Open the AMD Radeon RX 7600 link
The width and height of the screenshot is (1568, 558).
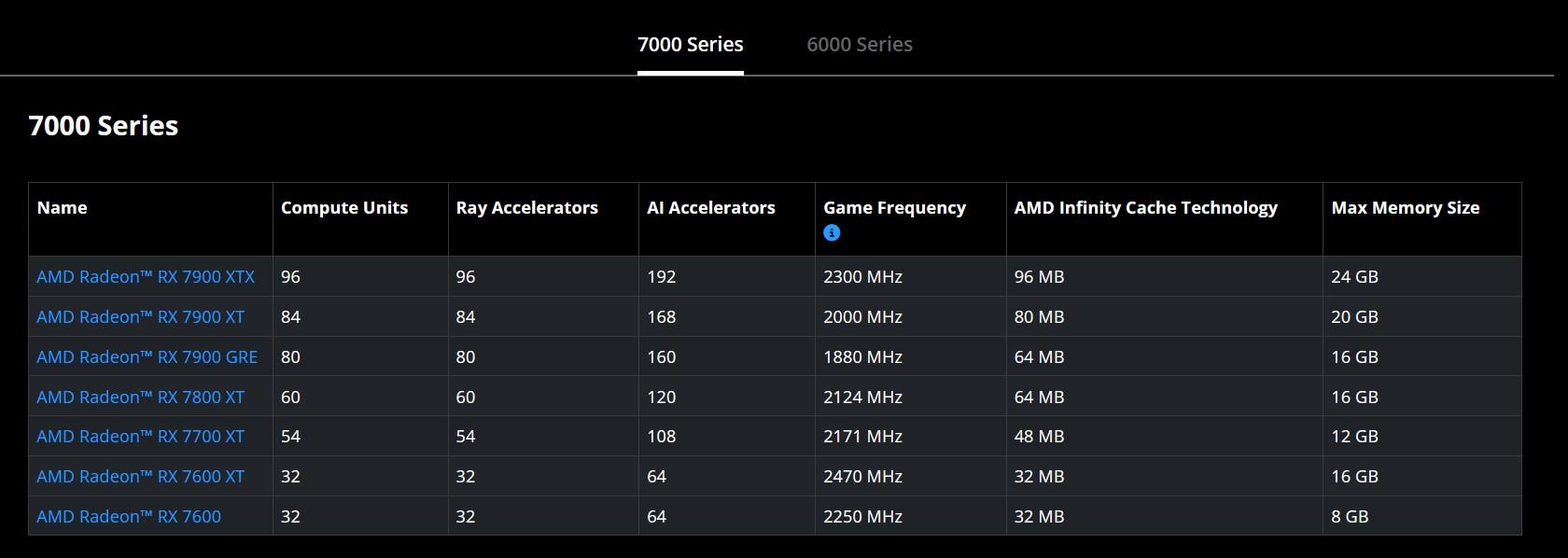tap(129, 517)
